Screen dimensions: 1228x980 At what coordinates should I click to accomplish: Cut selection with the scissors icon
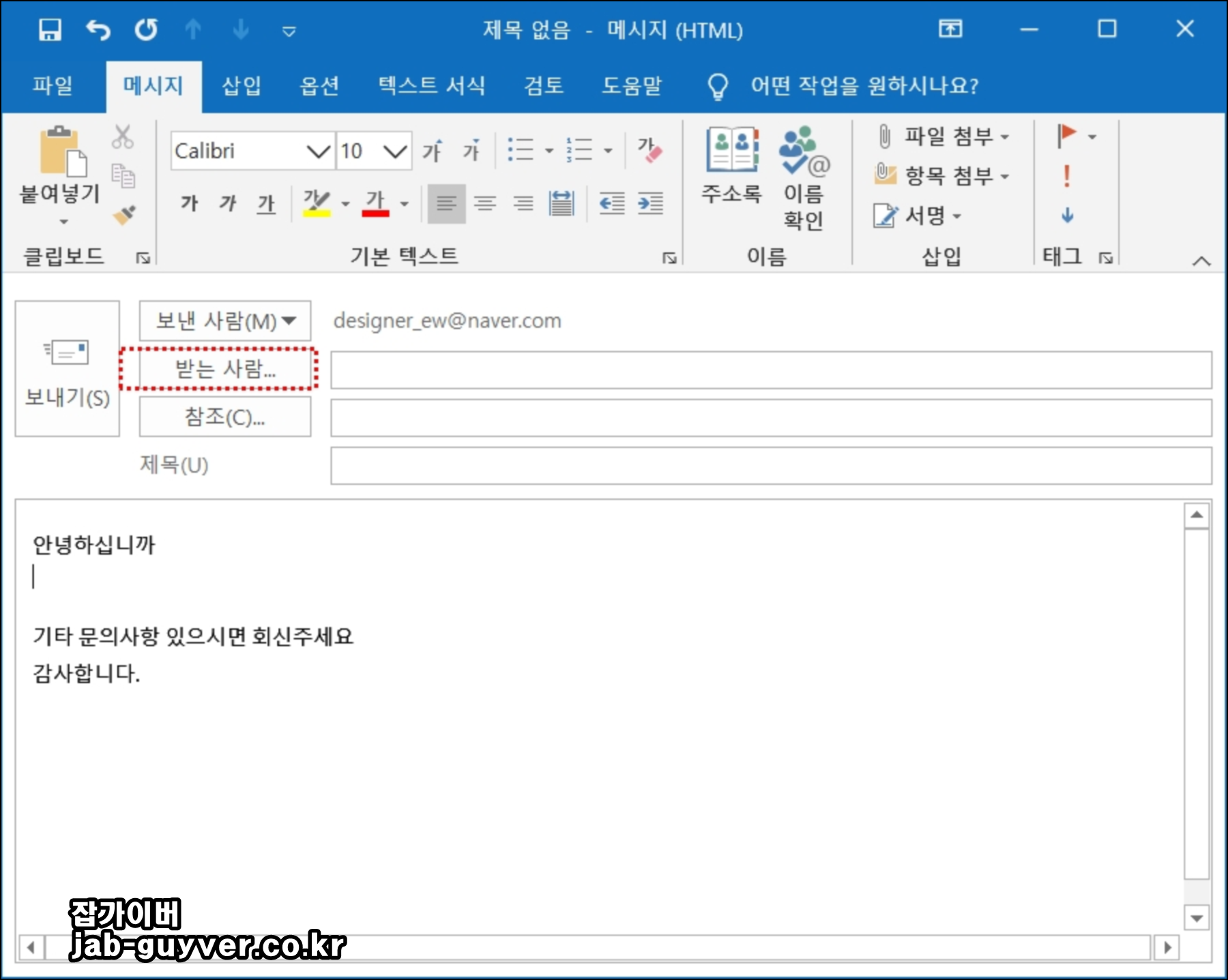(123, 136)
